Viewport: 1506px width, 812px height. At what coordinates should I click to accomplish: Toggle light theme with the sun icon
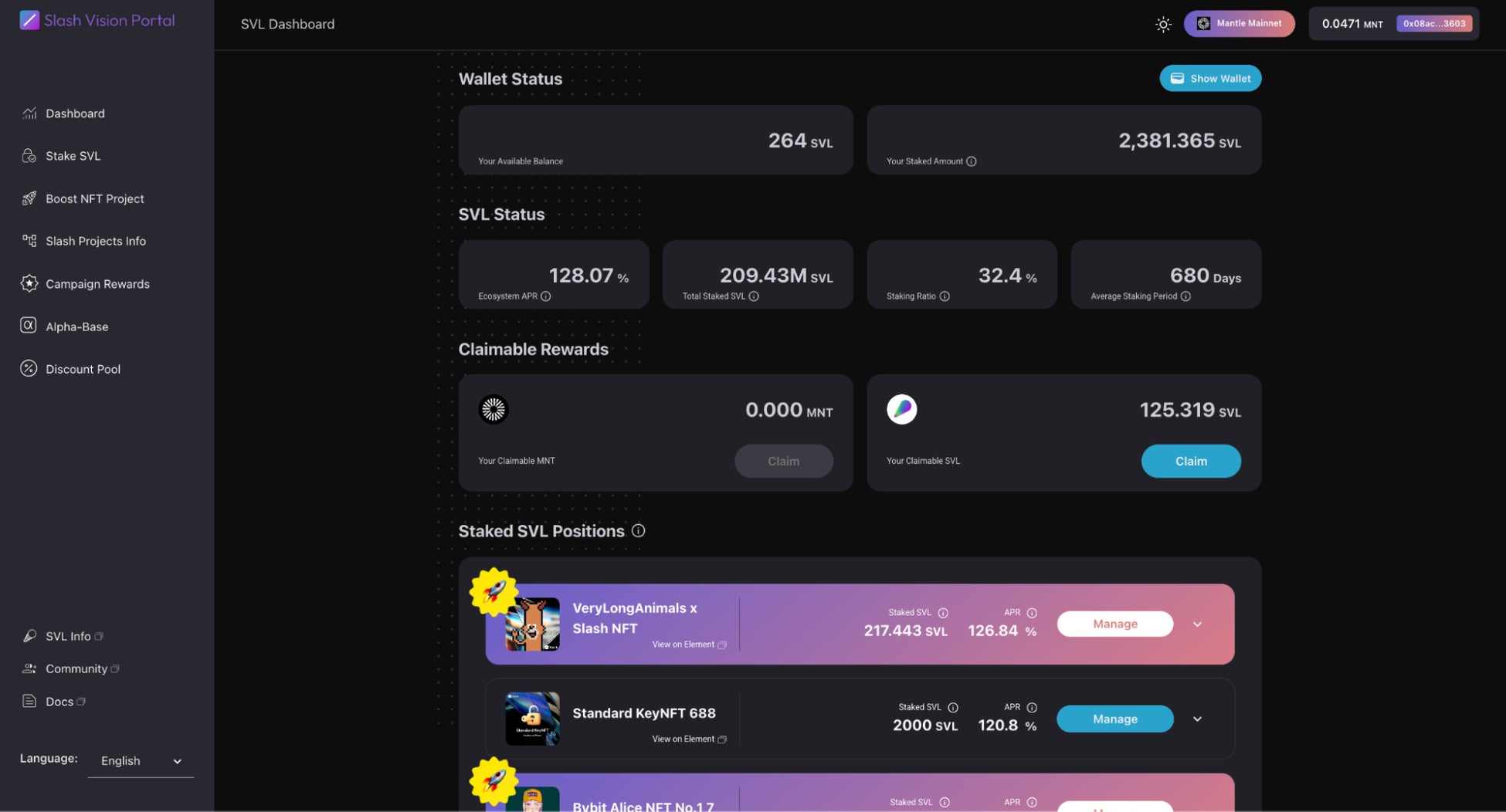(x=1163, y=24)
